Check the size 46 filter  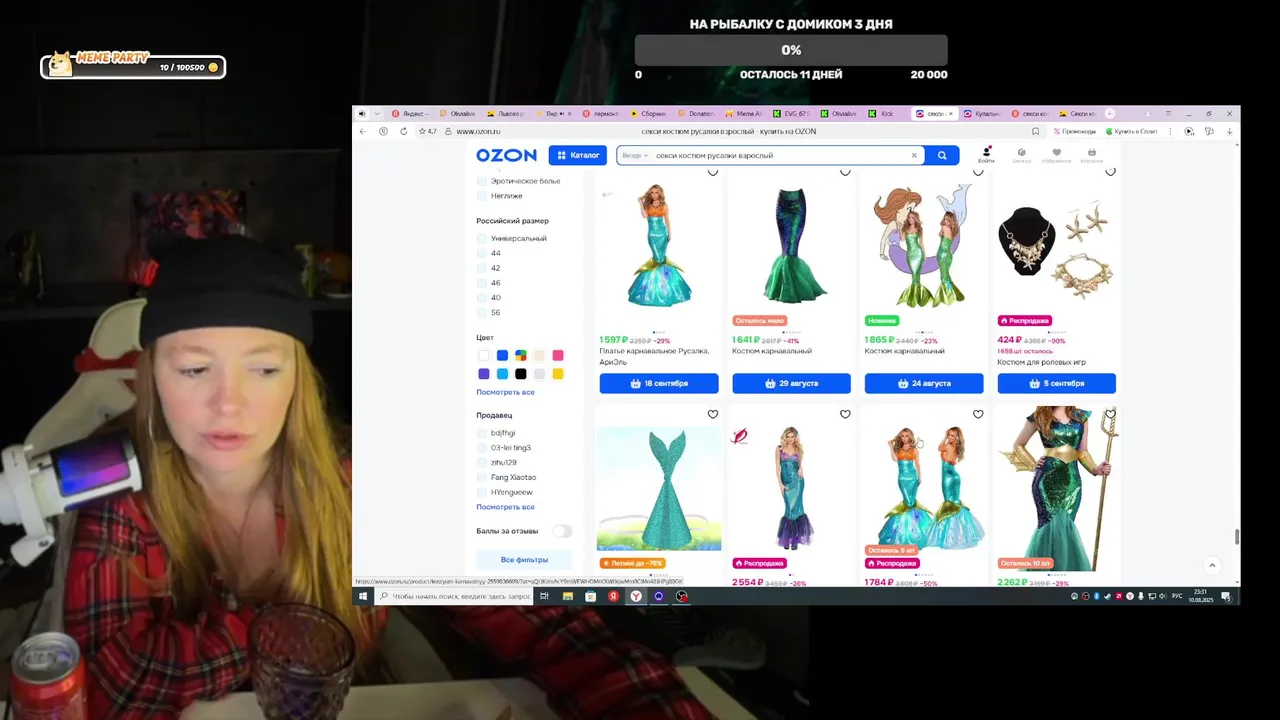tap(482, 283)
